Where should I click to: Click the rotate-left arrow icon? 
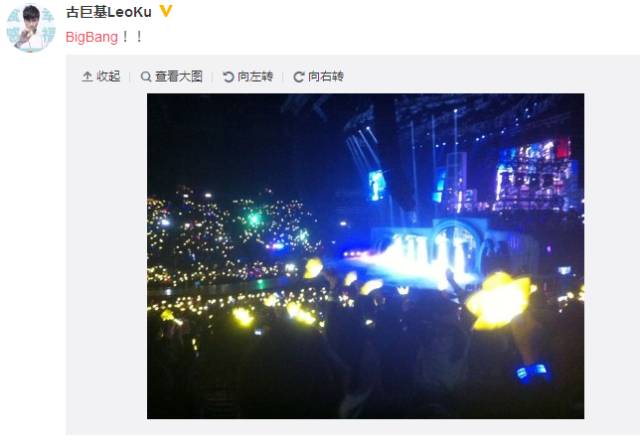click(228, 76)
